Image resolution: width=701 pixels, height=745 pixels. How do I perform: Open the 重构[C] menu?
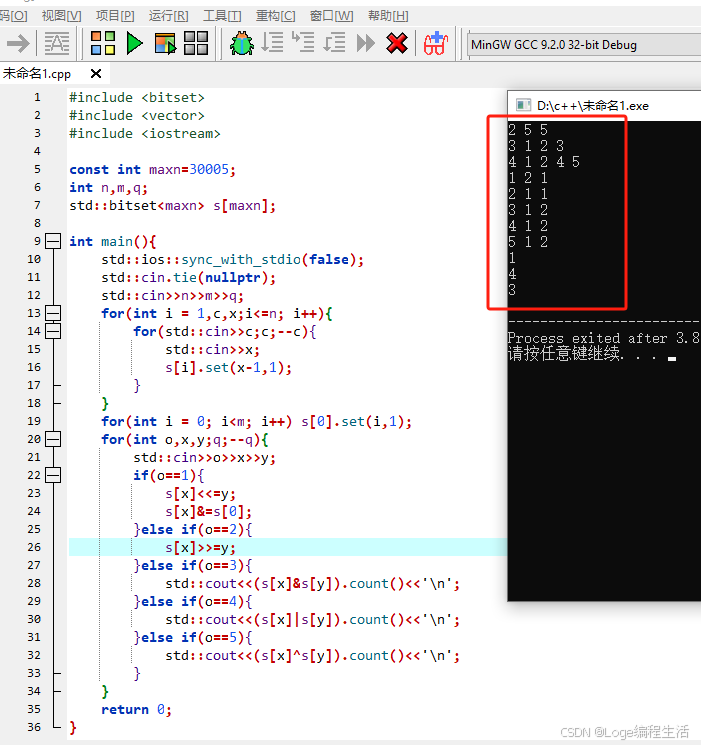(276, 16)
